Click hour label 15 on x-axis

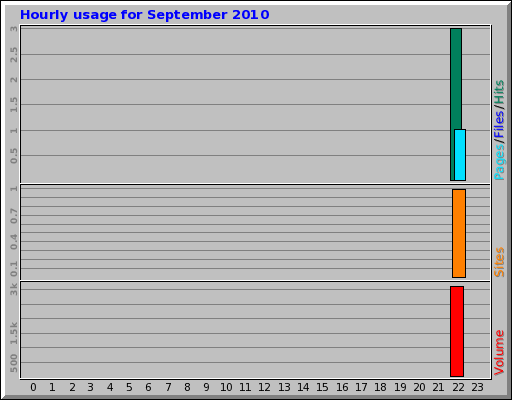322,387
